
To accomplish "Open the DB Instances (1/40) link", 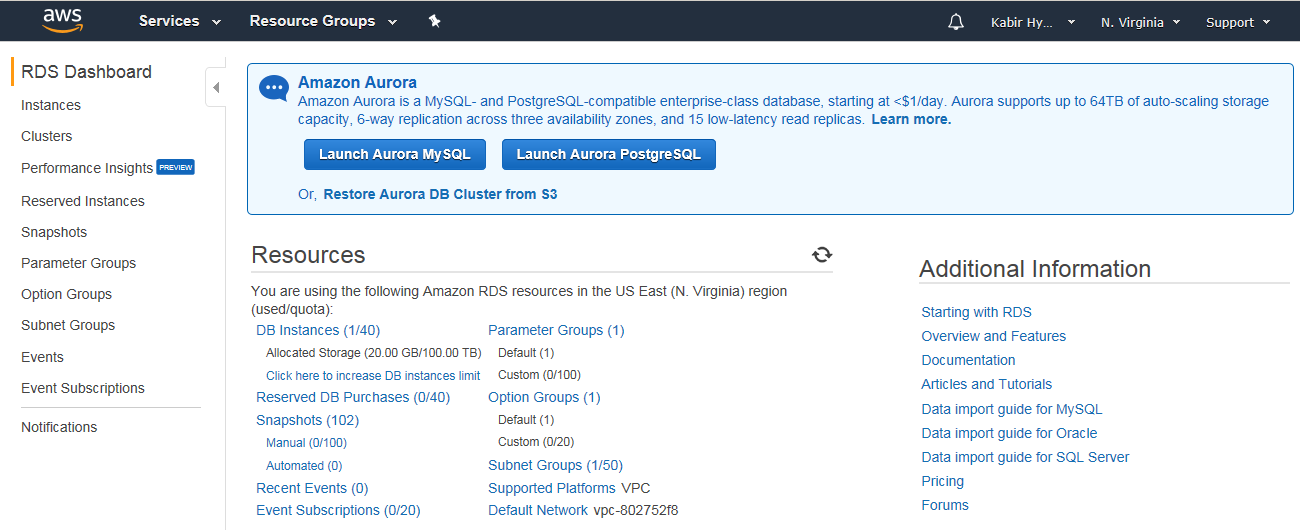I will point(318,330).
